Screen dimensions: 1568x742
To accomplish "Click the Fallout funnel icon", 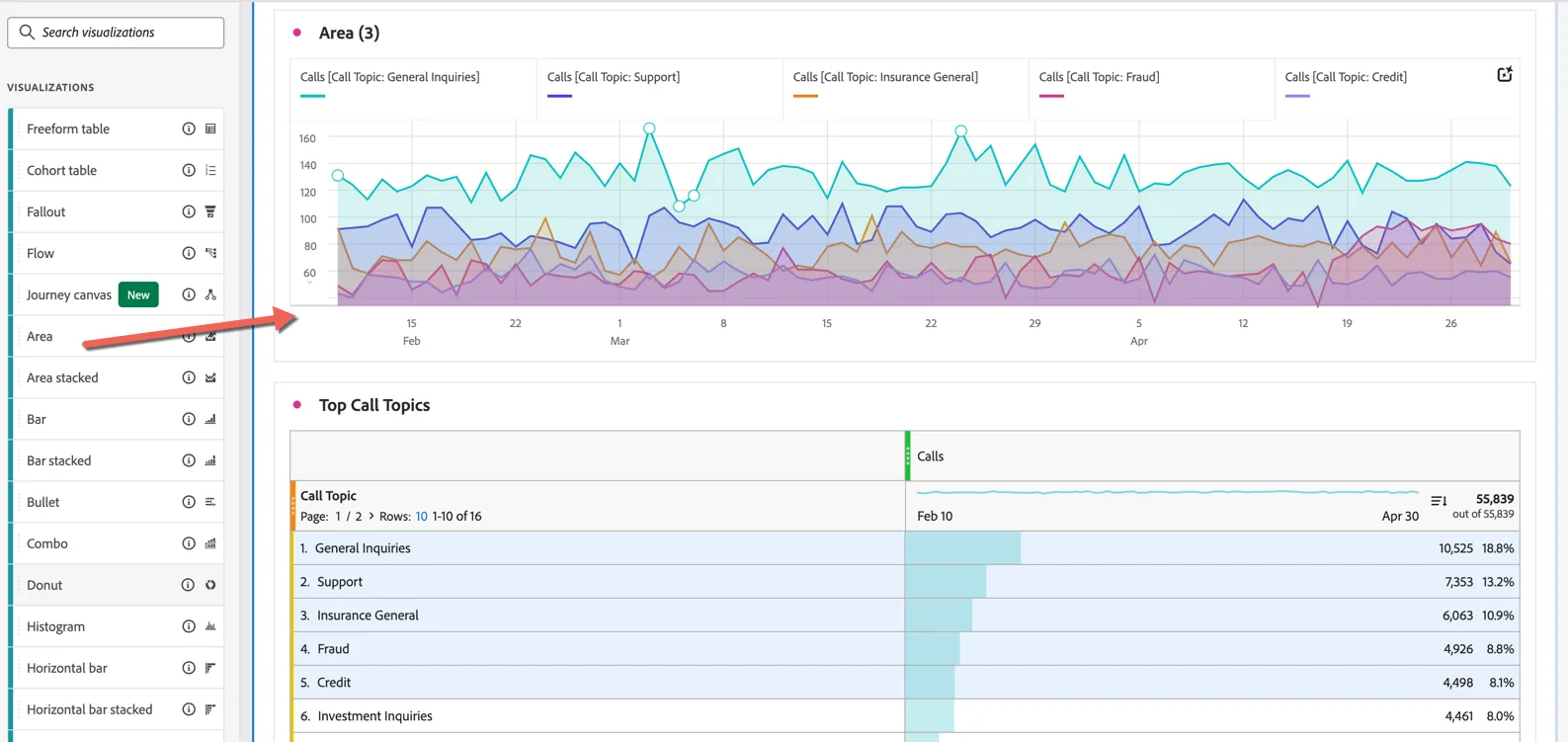I will (x=210, y=211).
